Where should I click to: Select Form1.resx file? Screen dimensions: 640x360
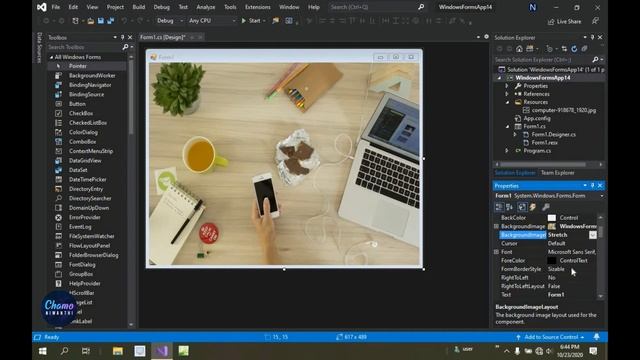(x=544, y=143)
